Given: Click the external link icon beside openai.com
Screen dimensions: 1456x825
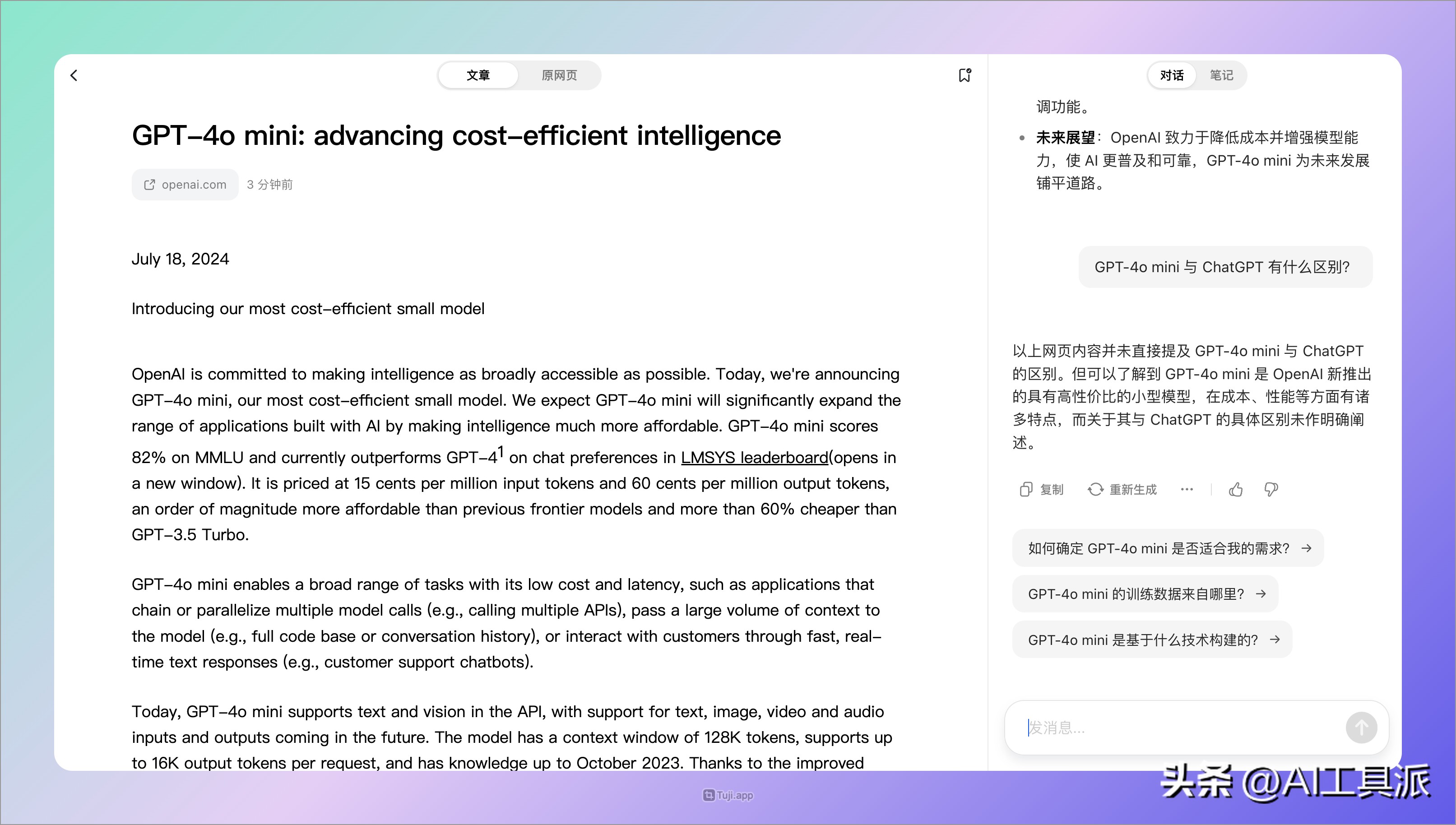Looking at the screenshot, I should pos(149,185).
